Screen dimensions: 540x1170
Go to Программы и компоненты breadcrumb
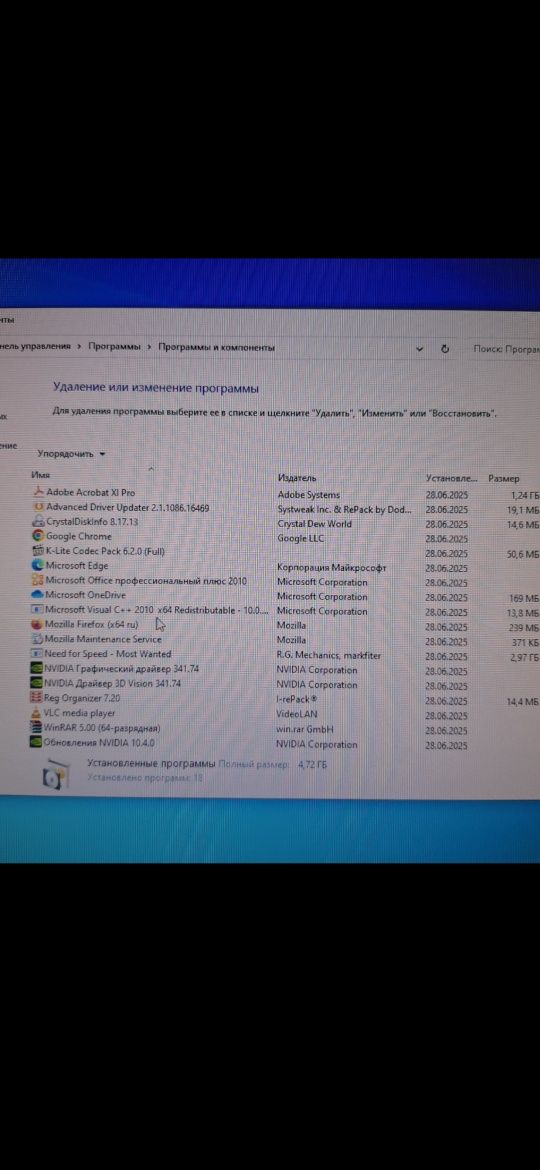pos(216,348)
